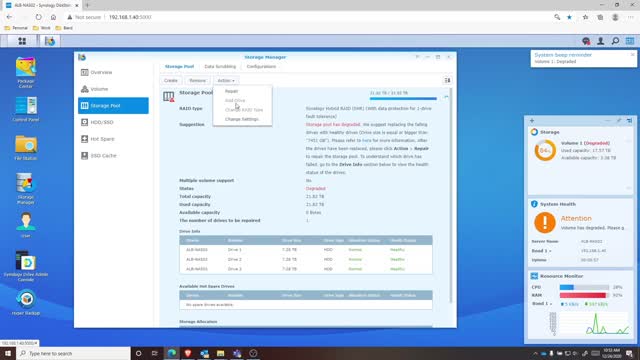Click the Create button
This screenshot has width=640, height=360.
(171, 80)
